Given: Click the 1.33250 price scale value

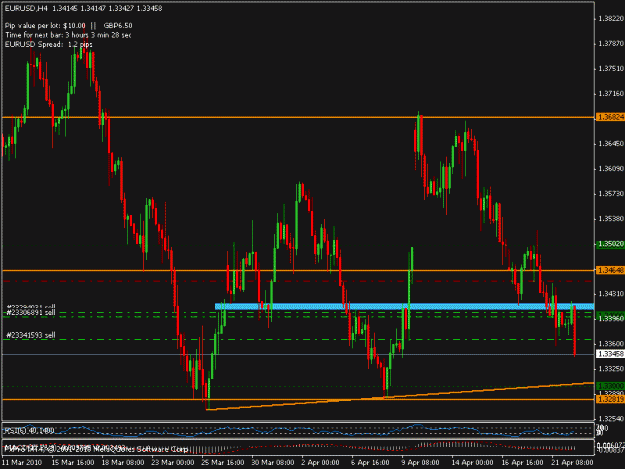Looking at the screenshot, I should click(611, 369).
